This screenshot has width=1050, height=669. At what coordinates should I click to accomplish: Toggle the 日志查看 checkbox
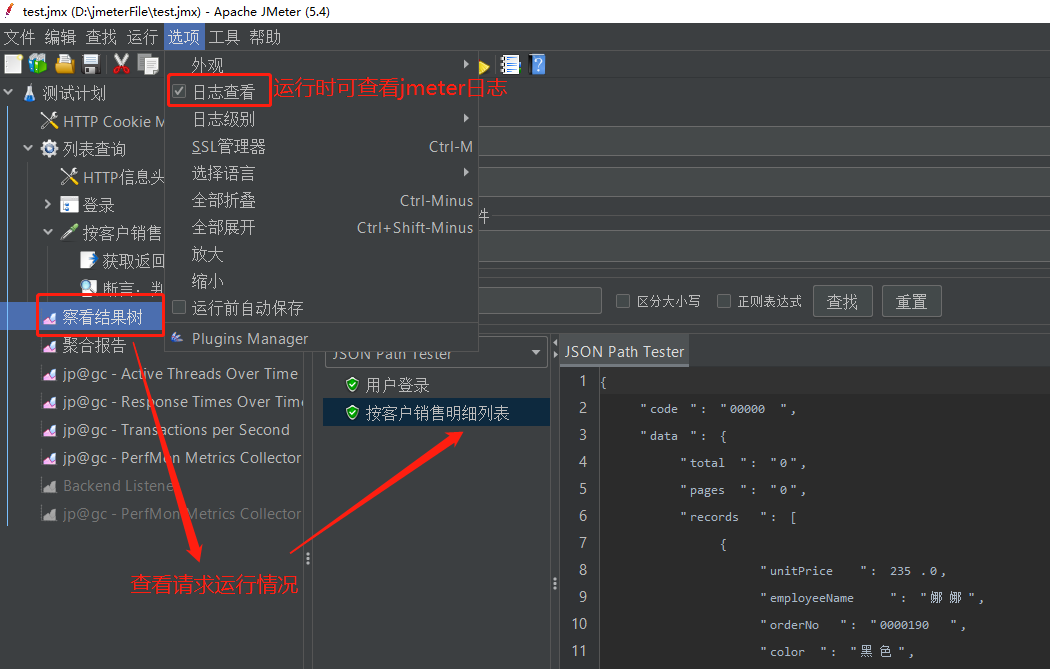pos(179,91)
